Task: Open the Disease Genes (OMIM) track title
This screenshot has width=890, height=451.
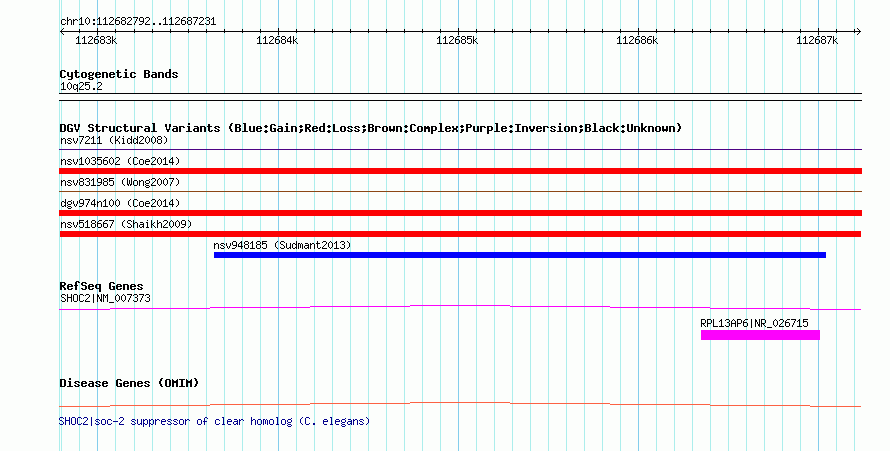Action: tap(129, 383)
